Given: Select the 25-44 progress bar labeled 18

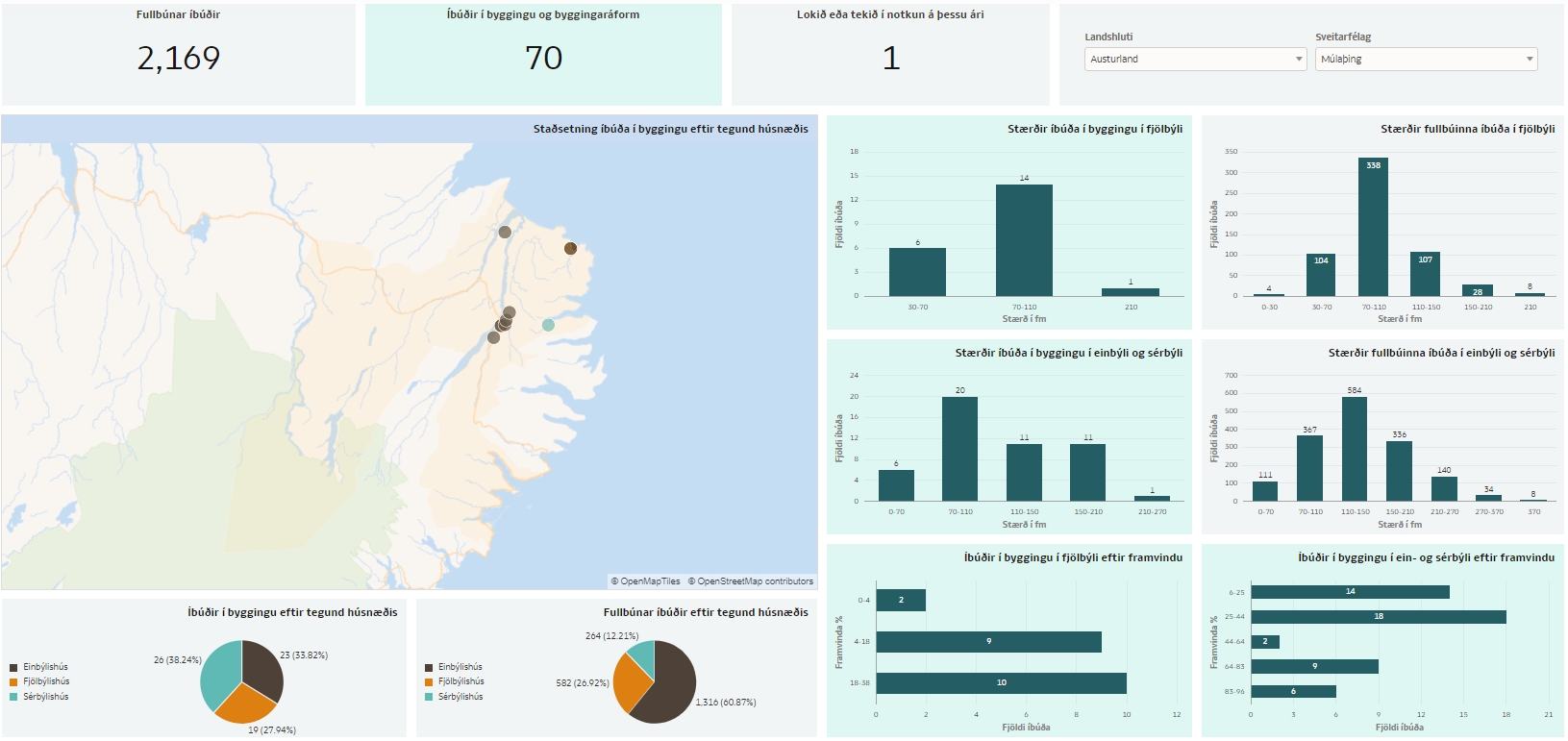Looking at the screenshot, I should pos(1378,617).
